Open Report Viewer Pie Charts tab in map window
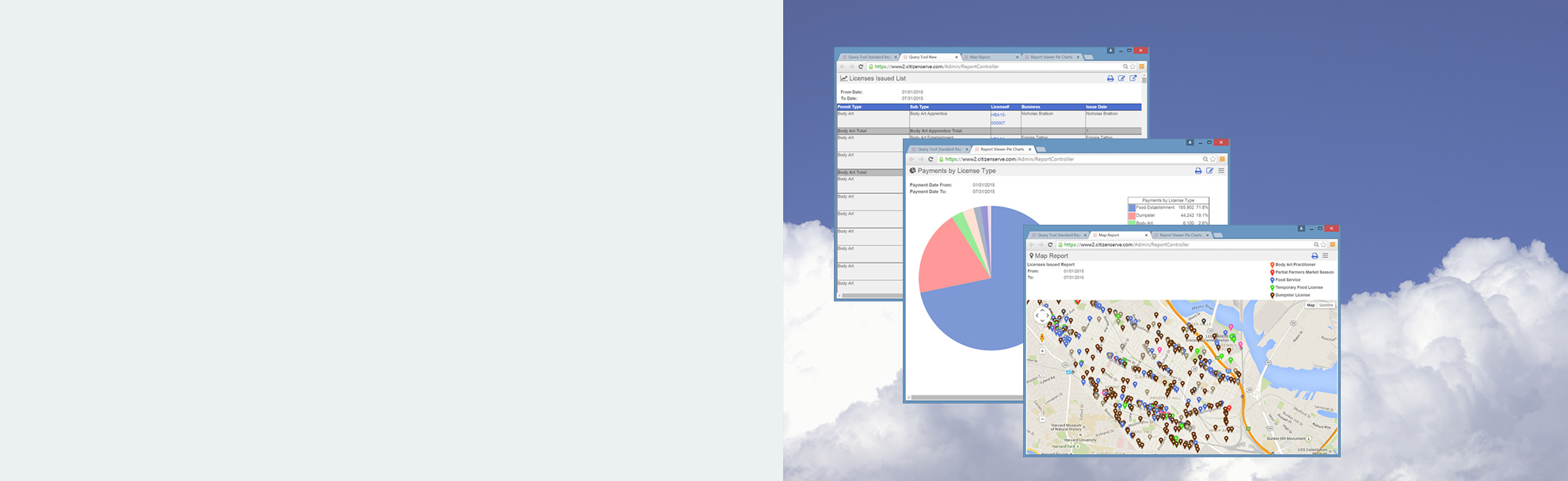 pos(1180,235)
